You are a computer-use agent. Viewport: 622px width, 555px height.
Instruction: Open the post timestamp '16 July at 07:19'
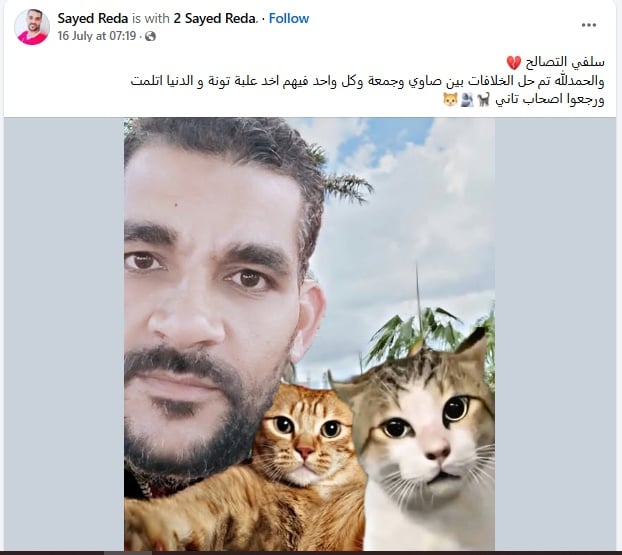point(97,36)
